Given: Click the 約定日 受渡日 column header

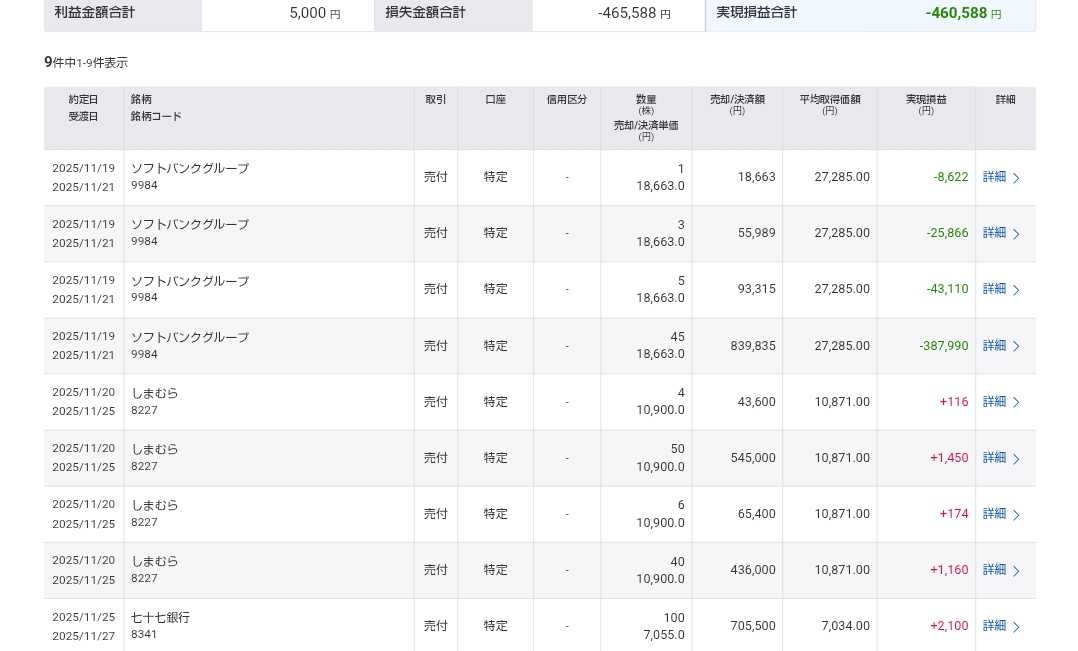Looking at the screenshot, I should 83,108.
